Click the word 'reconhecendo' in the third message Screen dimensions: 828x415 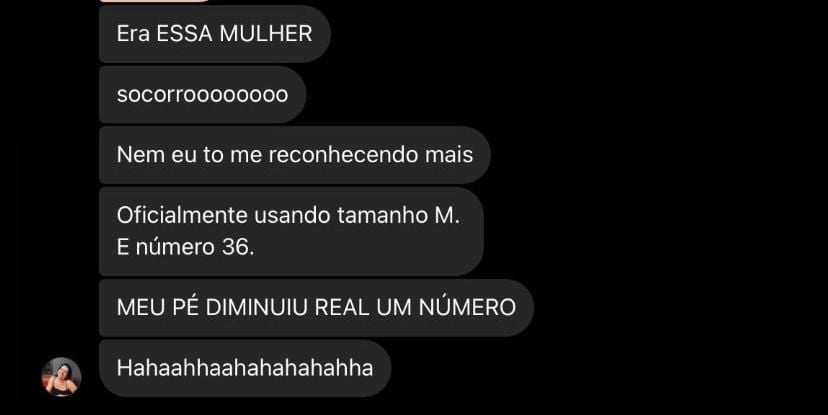(x=337, y=155)
